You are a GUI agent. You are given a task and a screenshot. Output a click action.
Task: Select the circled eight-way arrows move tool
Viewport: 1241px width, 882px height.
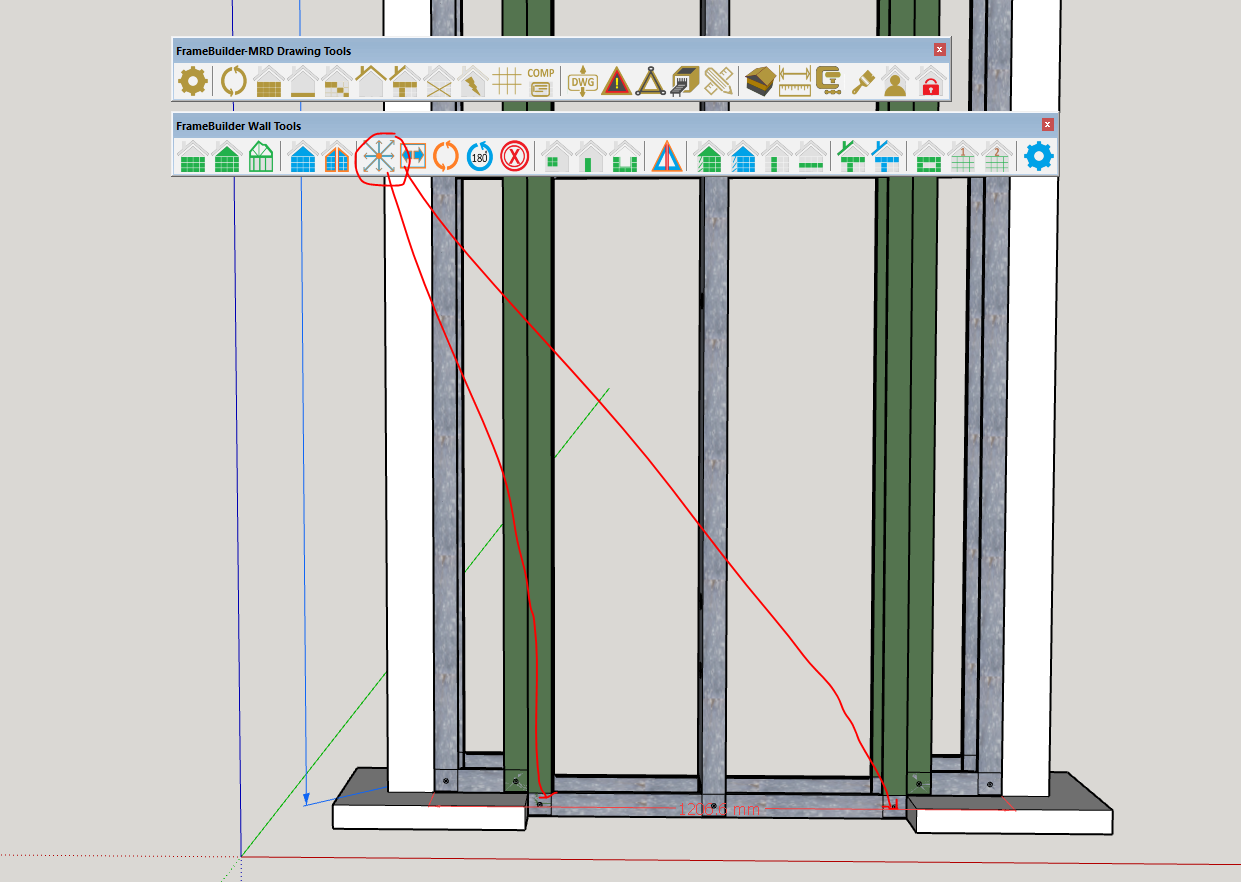coord(379,157)
